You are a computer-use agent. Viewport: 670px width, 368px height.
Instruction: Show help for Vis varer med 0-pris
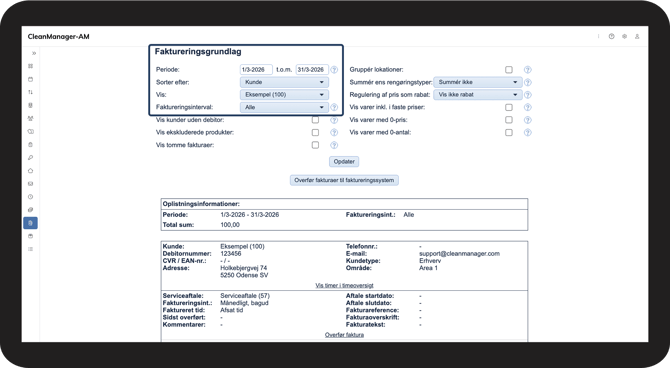[528, 120]
